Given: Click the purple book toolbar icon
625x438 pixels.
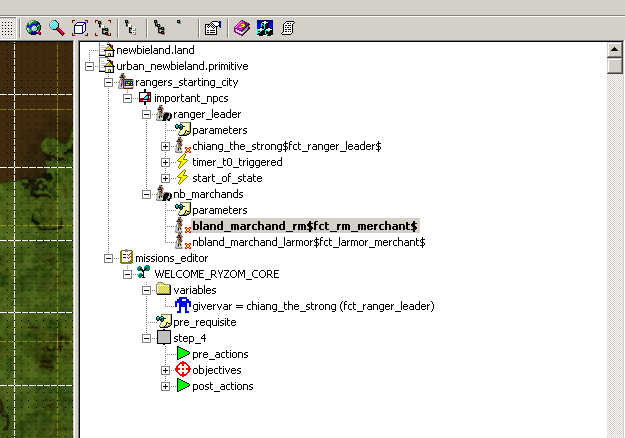Looking at the screenshot, I should pos(242,28).
